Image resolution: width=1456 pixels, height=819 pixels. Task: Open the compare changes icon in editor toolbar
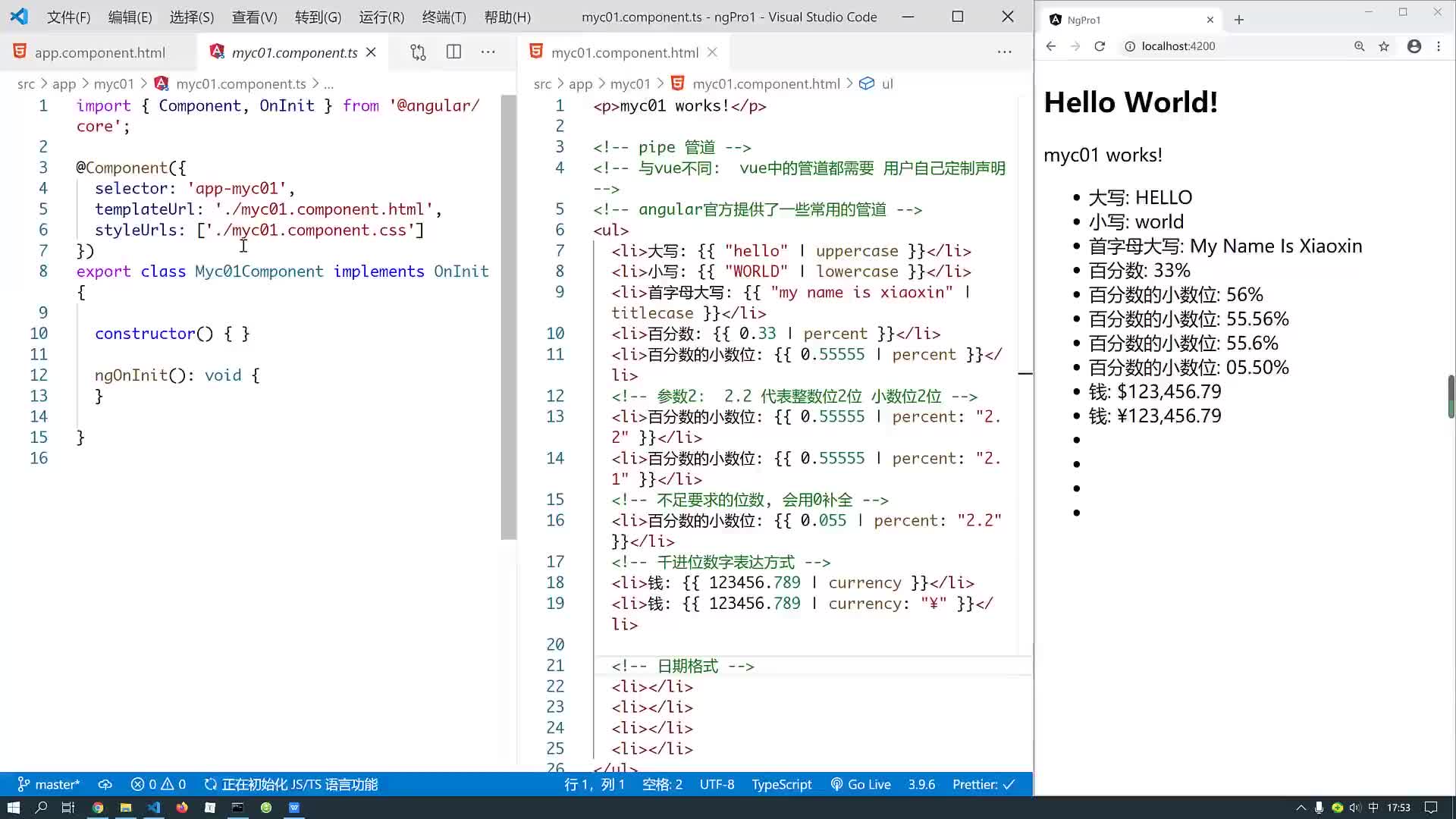point(418,52)
